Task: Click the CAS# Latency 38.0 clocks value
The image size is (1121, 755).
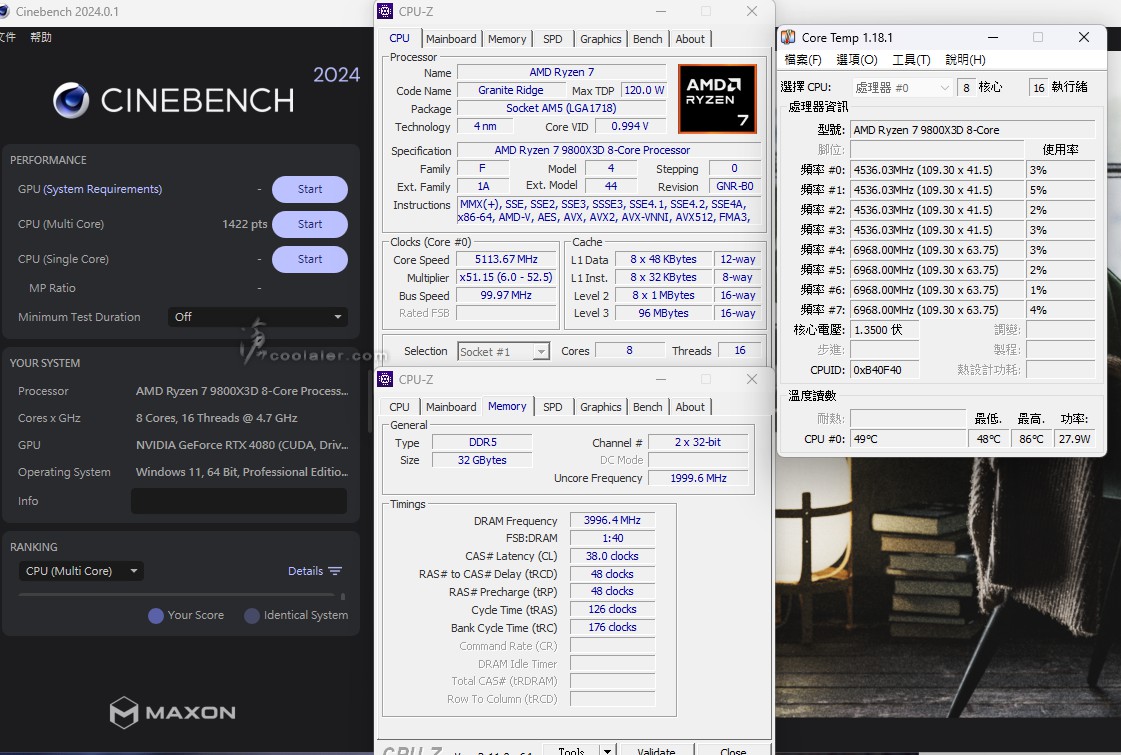Action: tap(612, 556)
